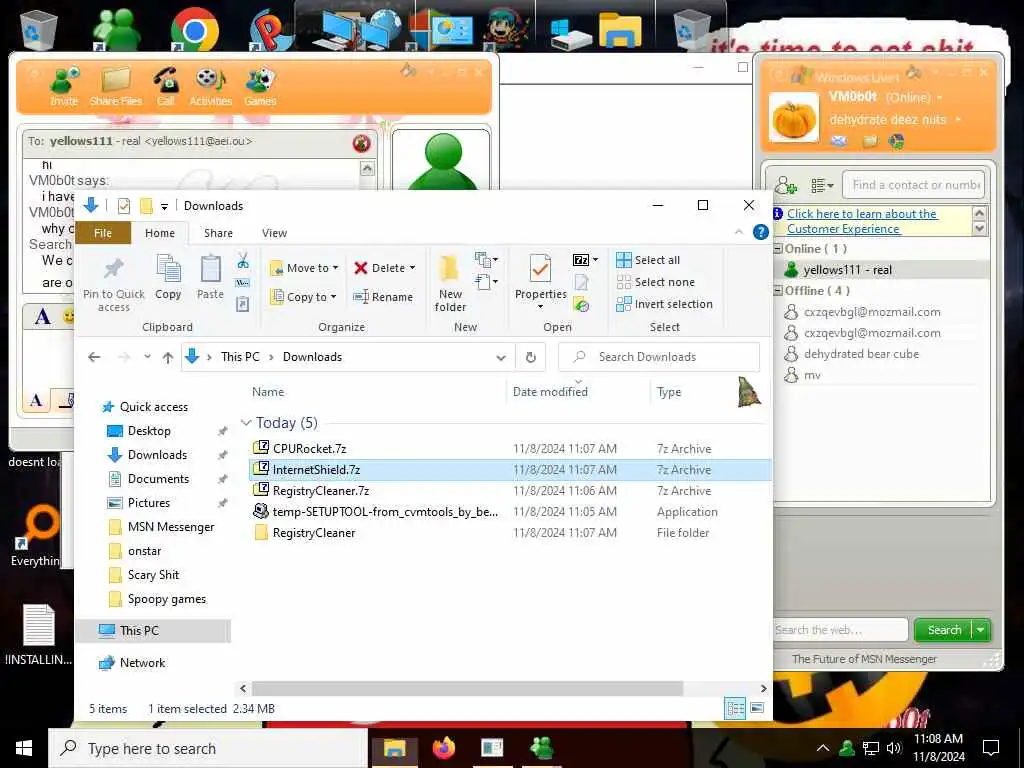Image resolution: width=1024 pixels, height=768 pixels.
Task: Open the Move to dropdown
Action: (304, 268)
